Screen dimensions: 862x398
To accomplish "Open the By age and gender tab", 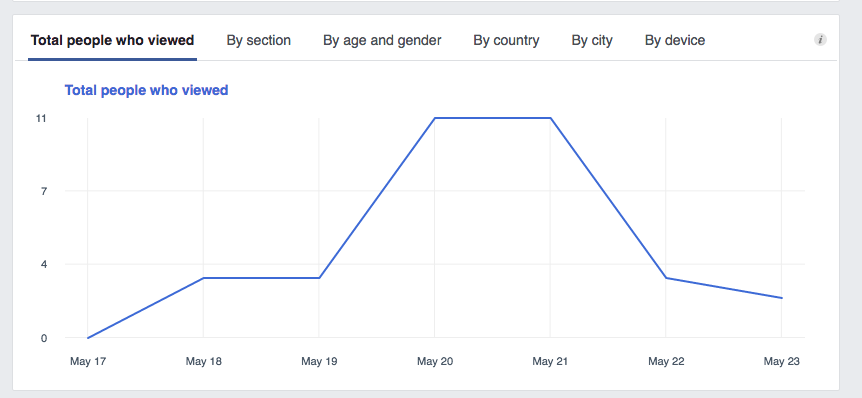I will tap(382, 41).
